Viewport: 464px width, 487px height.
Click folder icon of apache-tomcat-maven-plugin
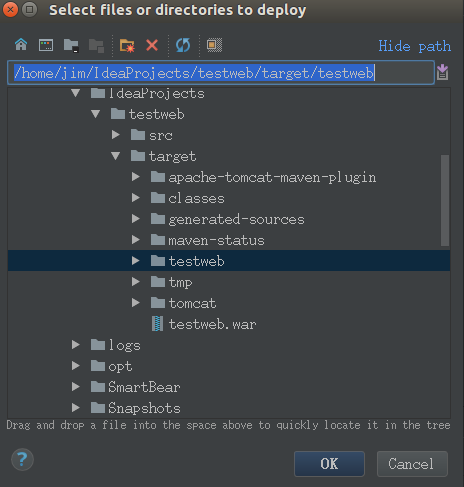tap(158, 177)
